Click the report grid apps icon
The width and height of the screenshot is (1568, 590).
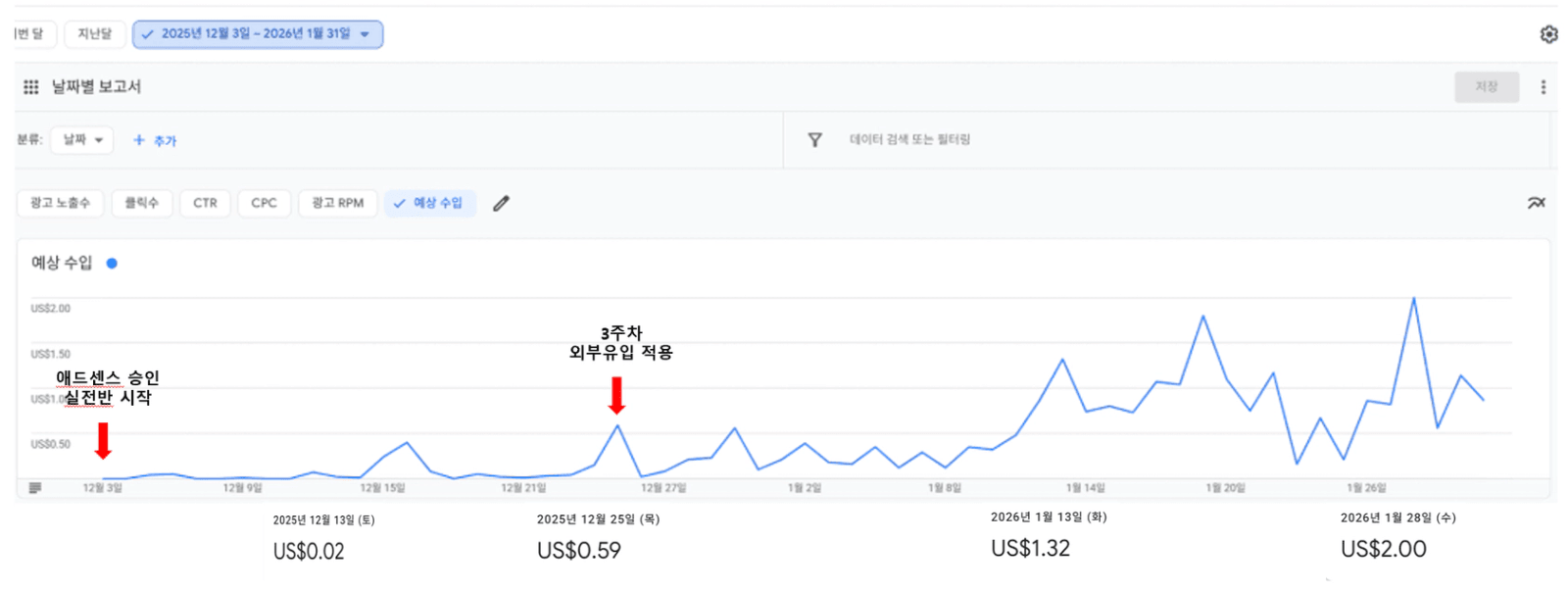(x=31, y=87)
